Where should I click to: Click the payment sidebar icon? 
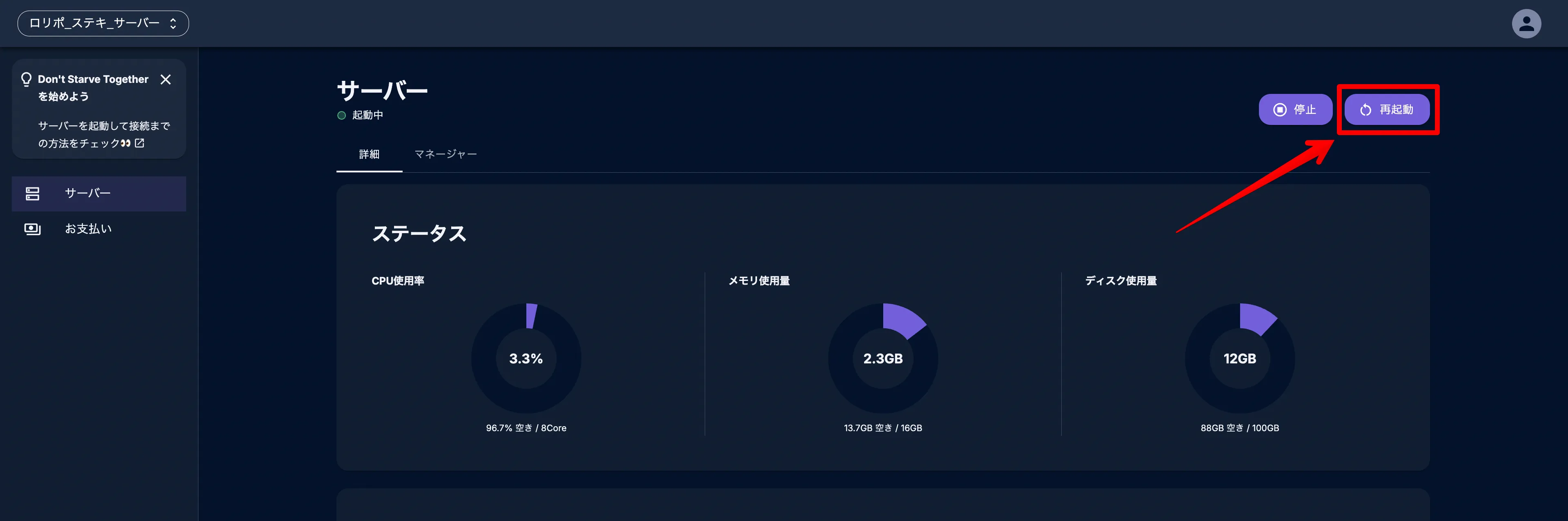(x=32, y=229)
